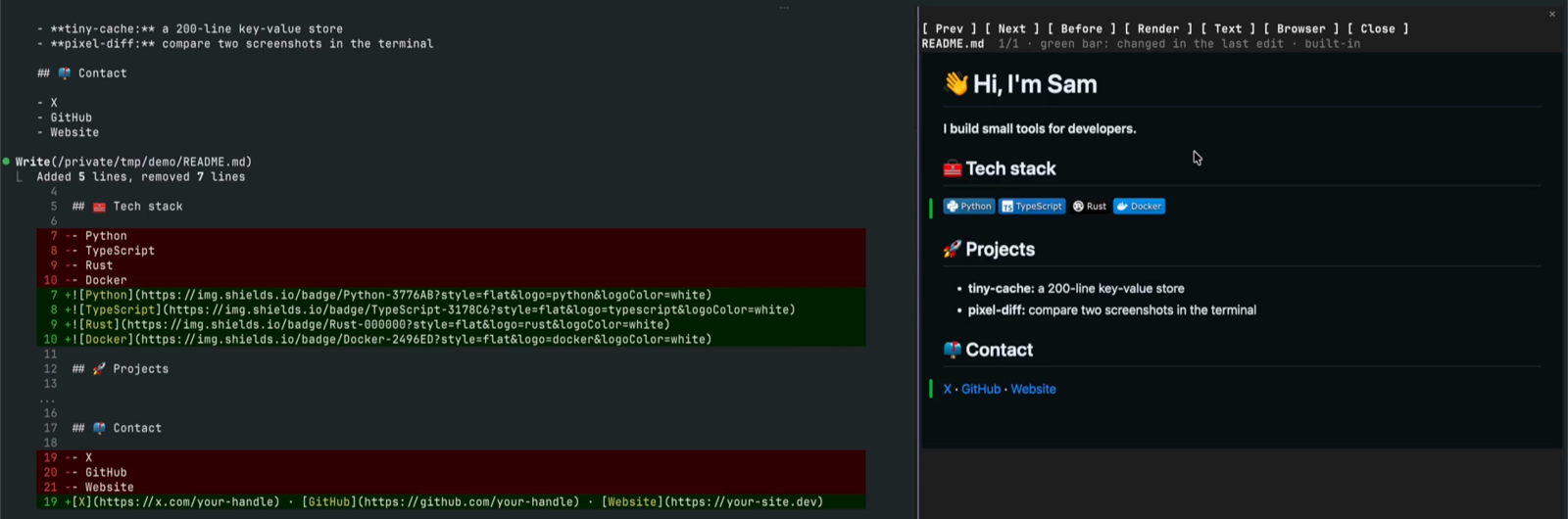
Task: Click removed line '- Docker' in diff
Action: [x=451, y=280]
